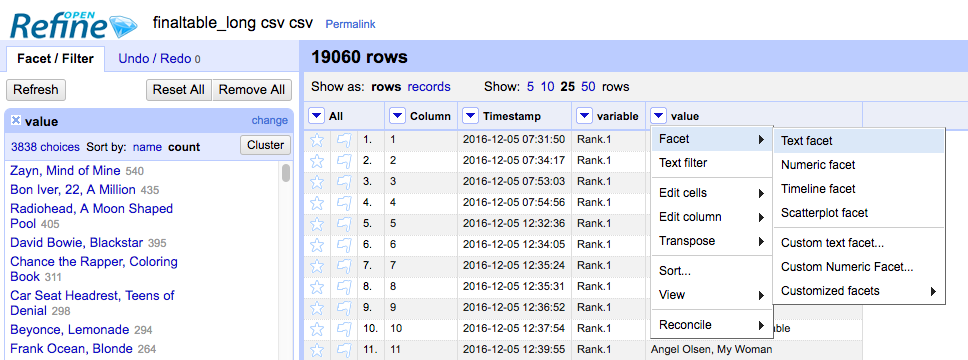Select the Facet / Filter tab
This screenshot has width=968, height=360.
click(x=55, y=59)
